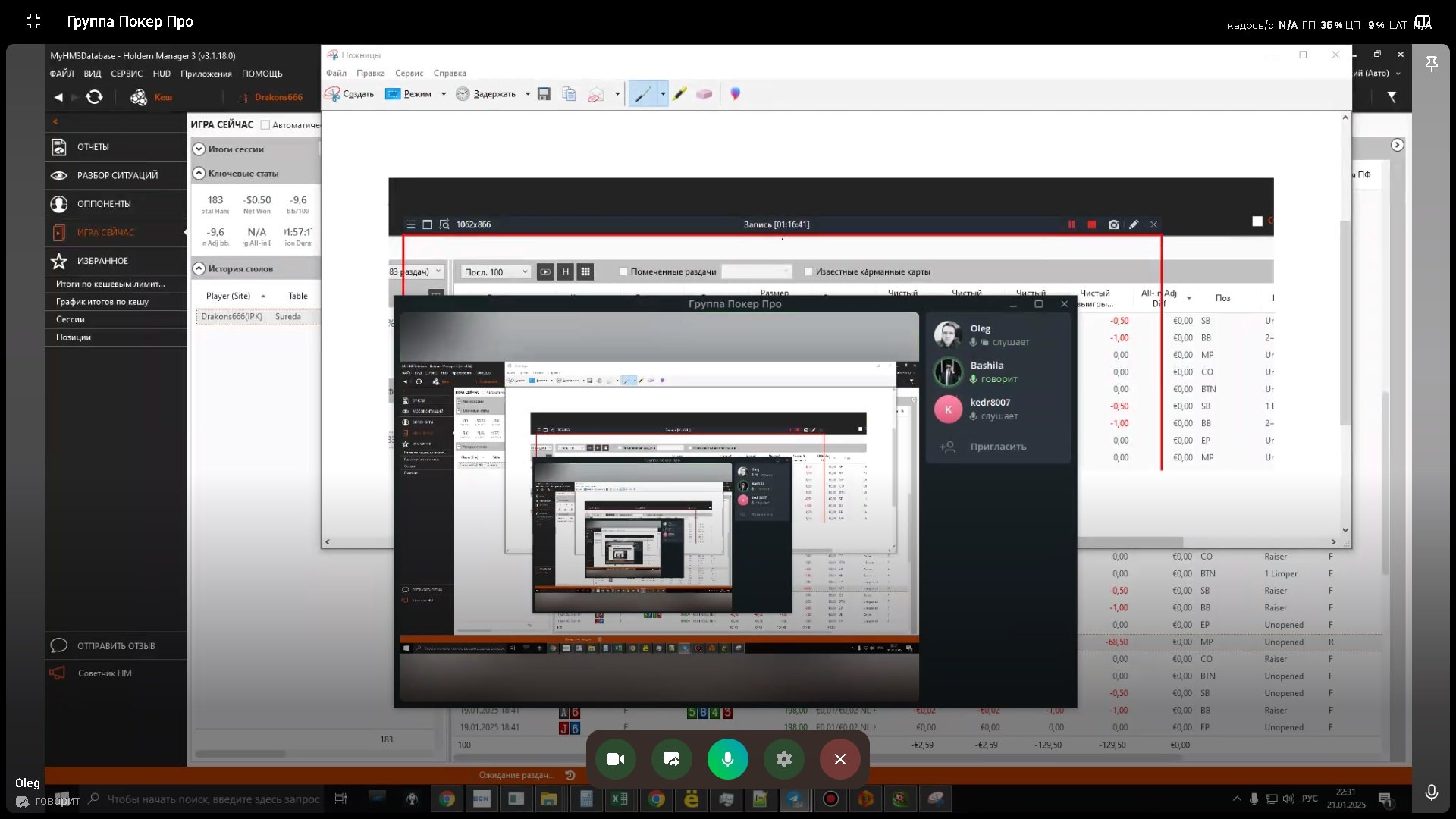
Task: Open the Приложения menu
Action: pyautogui.click(x=206, y=74)
